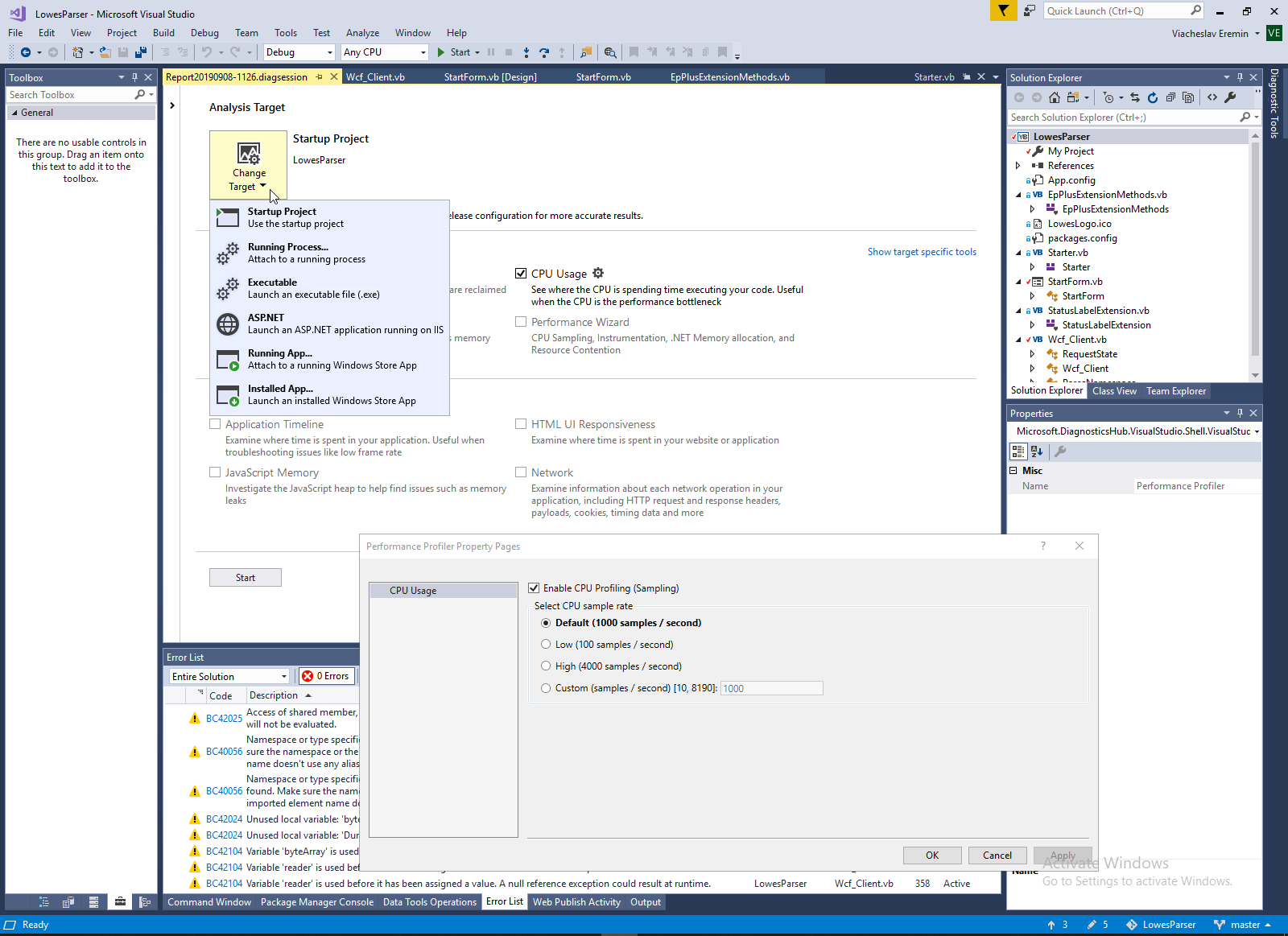Click Alphabetical sort icon in Properties panel
This screenshot has height=936, width=1288.
coord(1037,452)
